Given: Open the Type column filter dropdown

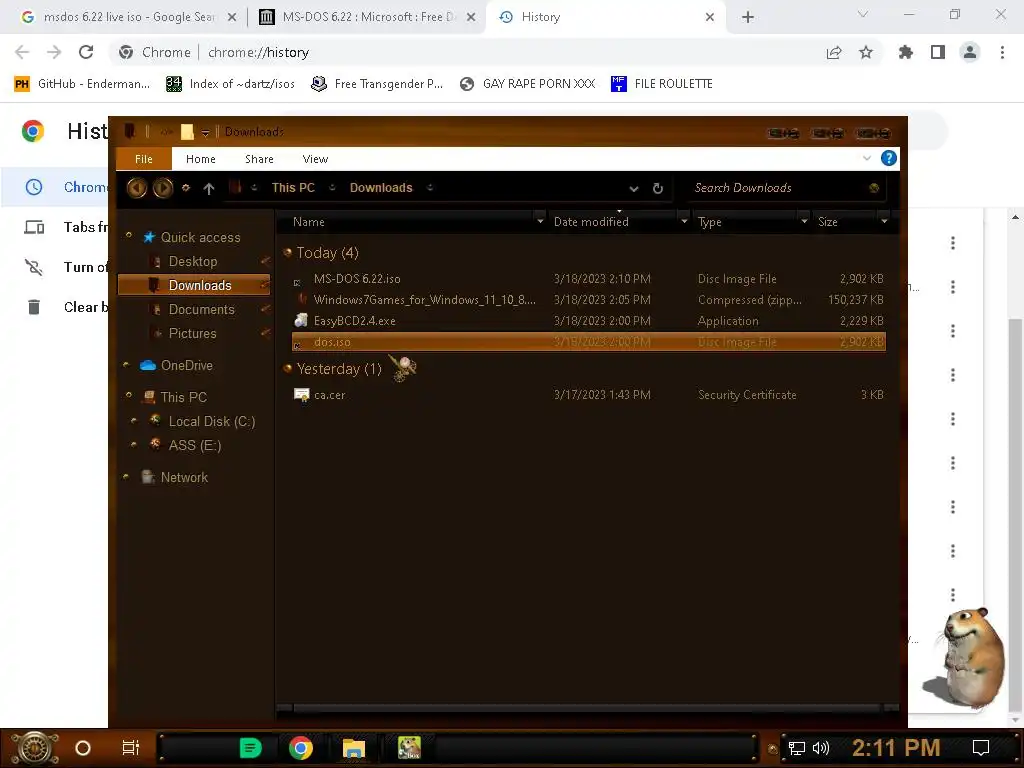Looking at the screenshot, I should click(804, 222).
